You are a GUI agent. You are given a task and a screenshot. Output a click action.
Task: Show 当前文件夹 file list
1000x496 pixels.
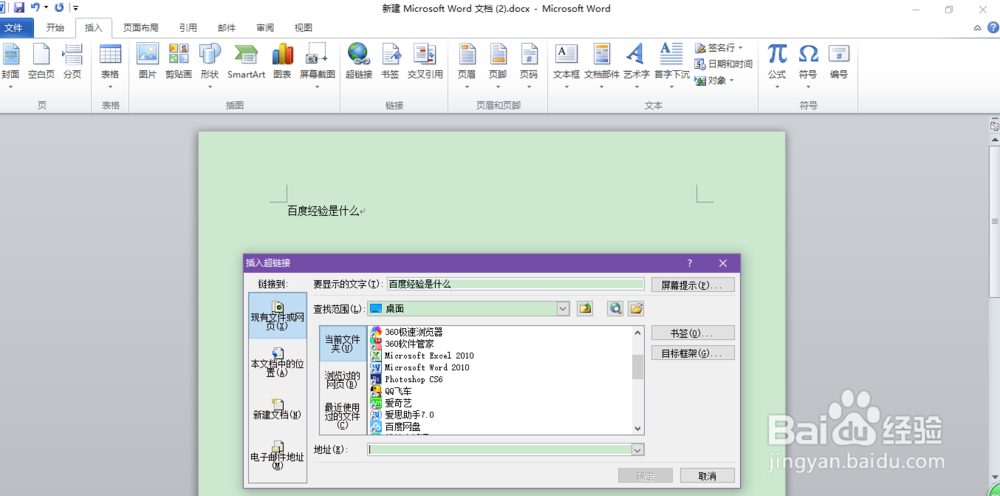(x=343, y=344)
